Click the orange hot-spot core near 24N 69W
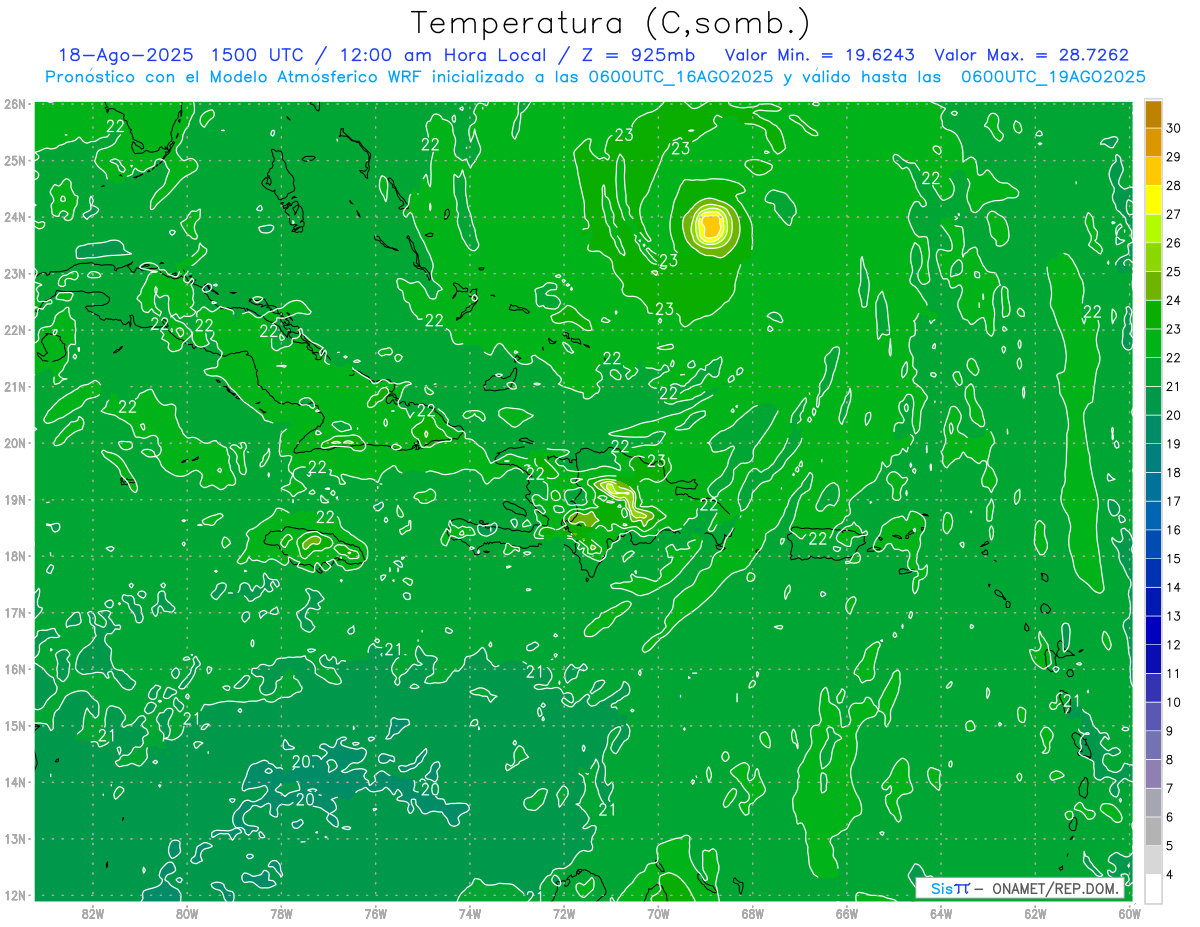This screenshot has width=1200, height=927. click(x=711, y=227)
